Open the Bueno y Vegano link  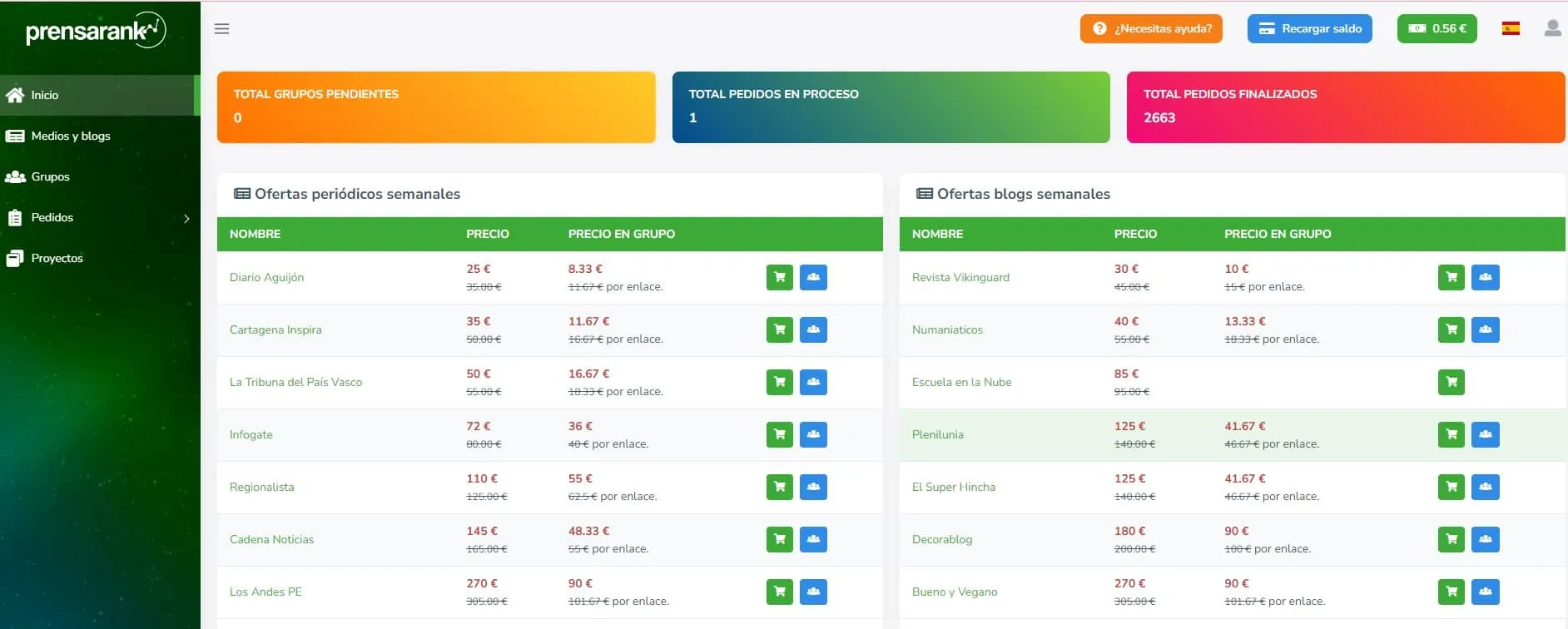point(955,592)
